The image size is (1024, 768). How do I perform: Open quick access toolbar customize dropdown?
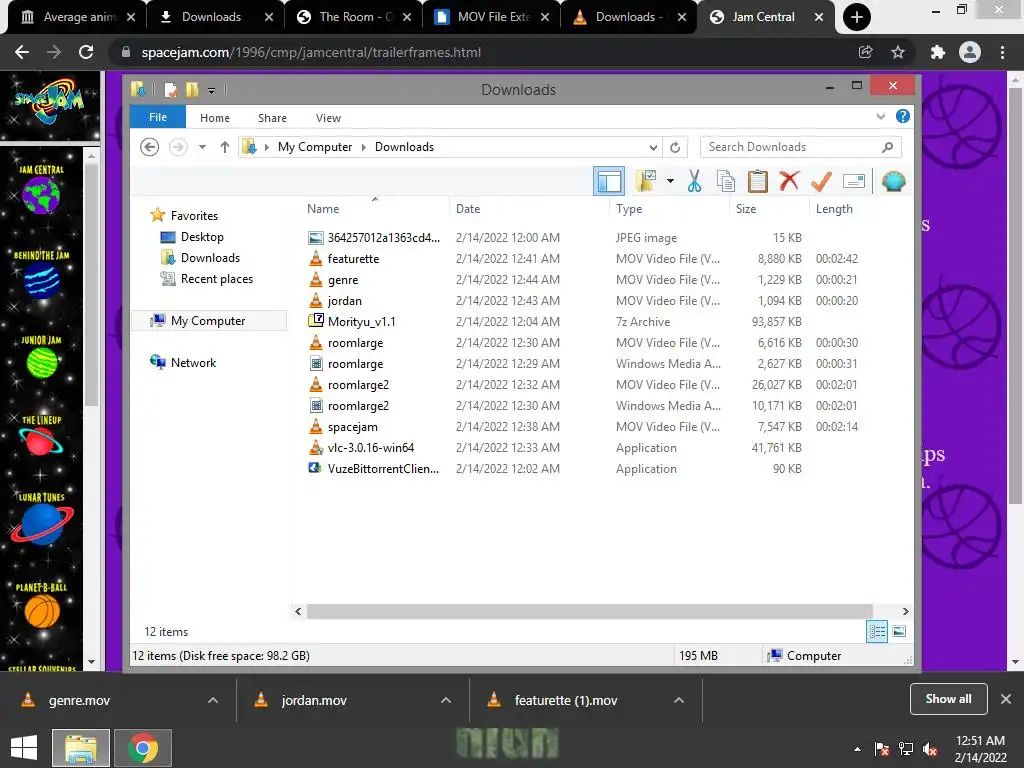(x=212, y=91)
